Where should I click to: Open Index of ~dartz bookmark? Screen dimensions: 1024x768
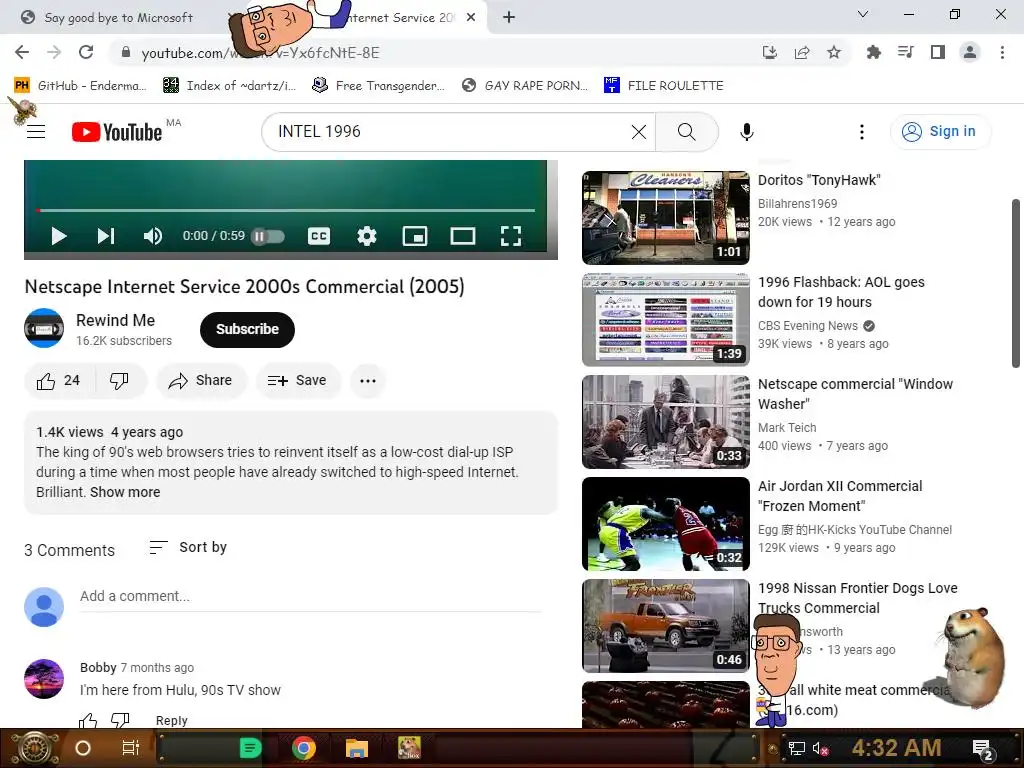pyautogui.click(x=230, y=86)
